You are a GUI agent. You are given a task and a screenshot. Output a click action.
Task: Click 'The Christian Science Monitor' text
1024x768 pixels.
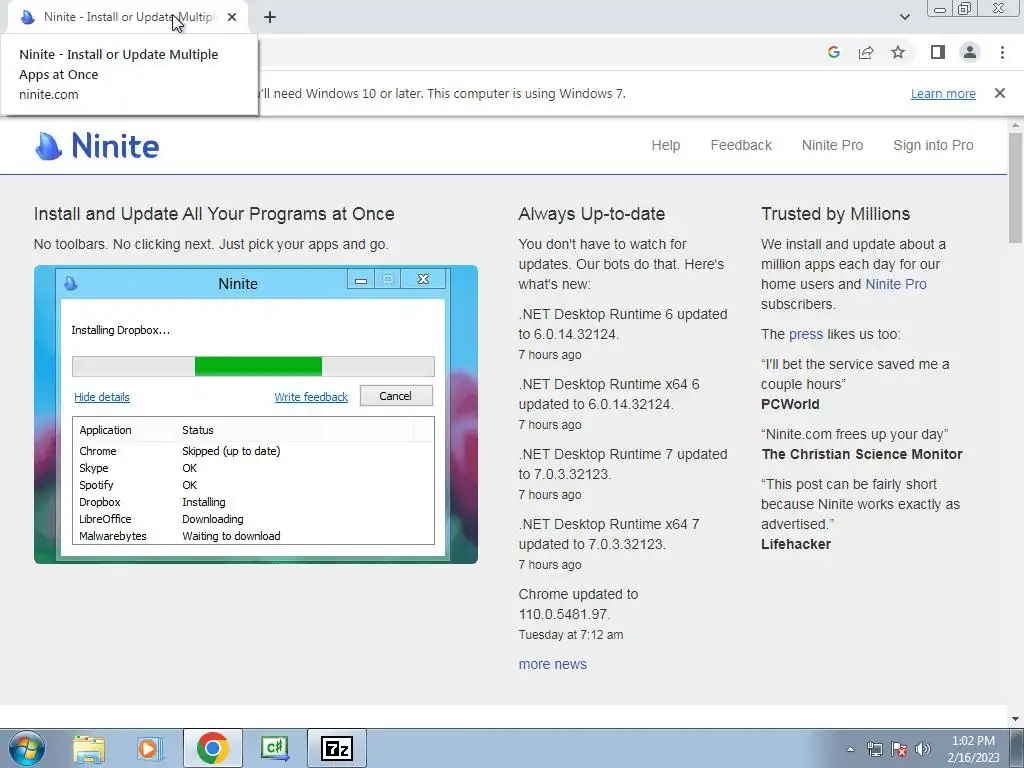862,455
